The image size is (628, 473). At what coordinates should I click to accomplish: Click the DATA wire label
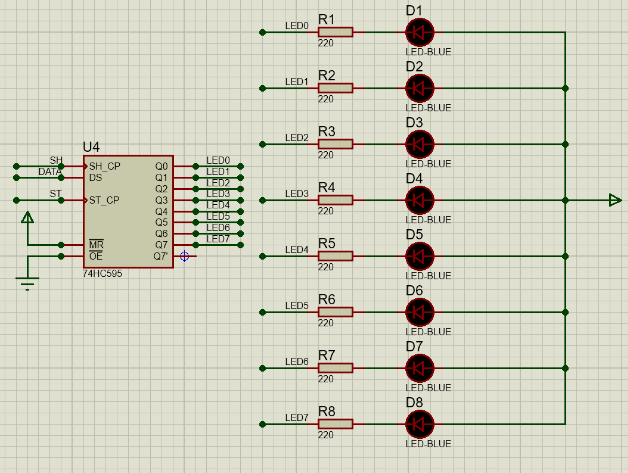[50, 172]
